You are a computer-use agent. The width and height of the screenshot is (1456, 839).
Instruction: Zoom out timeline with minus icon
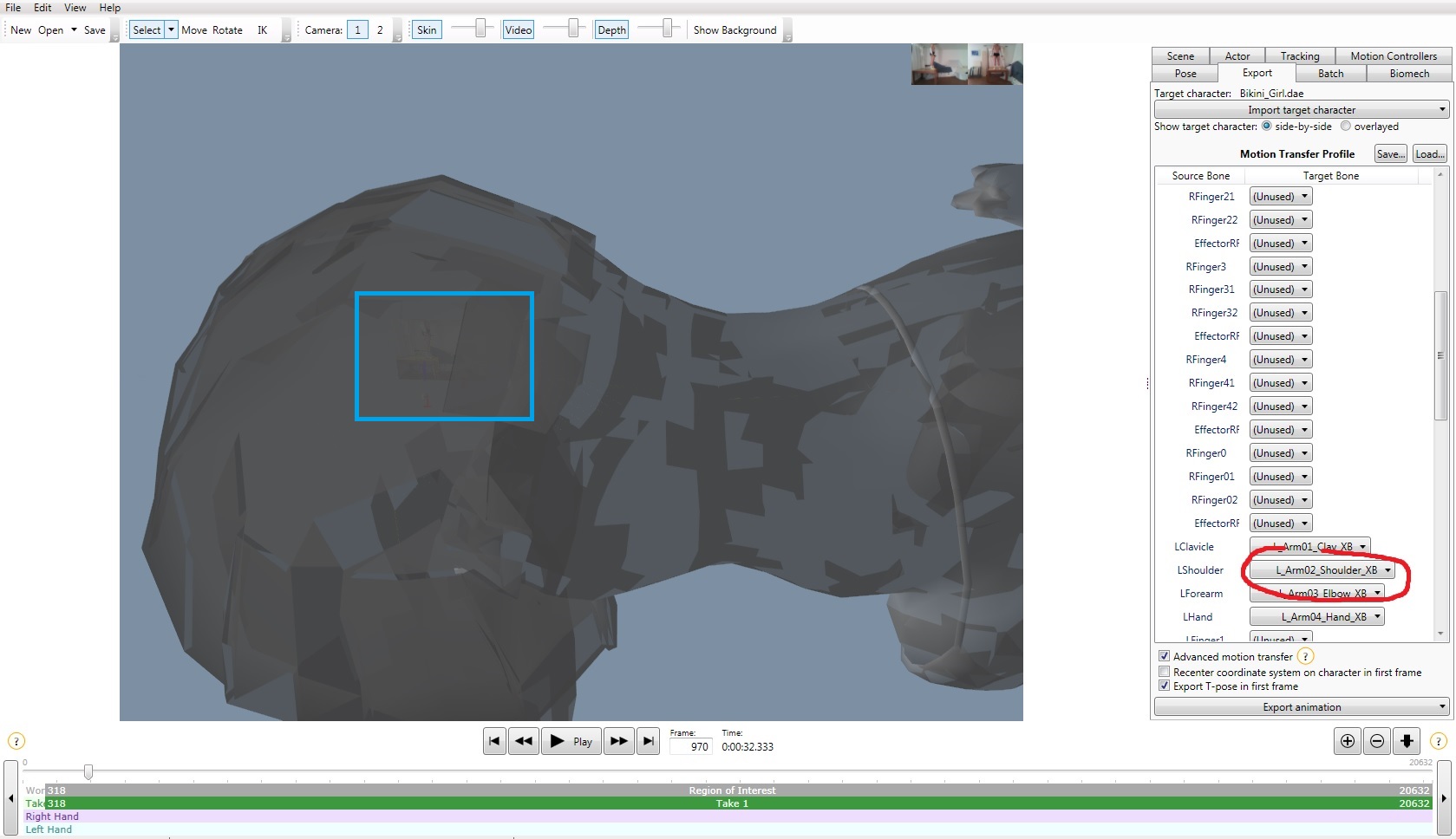(x=1377, y=741)
